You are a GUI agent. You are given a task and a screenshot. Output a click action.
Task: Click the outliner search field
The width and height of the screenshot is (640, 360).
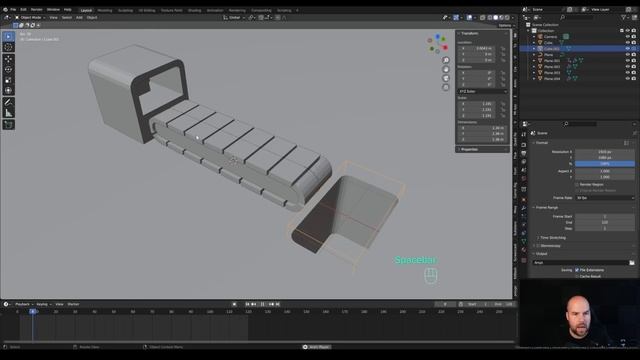tap(576, 18)
